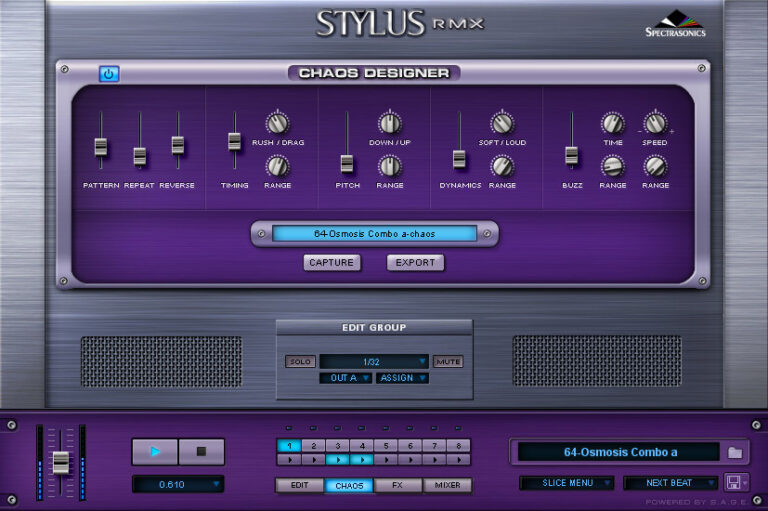Click the master volume fader handle
The height and width of the screenshot is (511, 768).
point(61,462)
